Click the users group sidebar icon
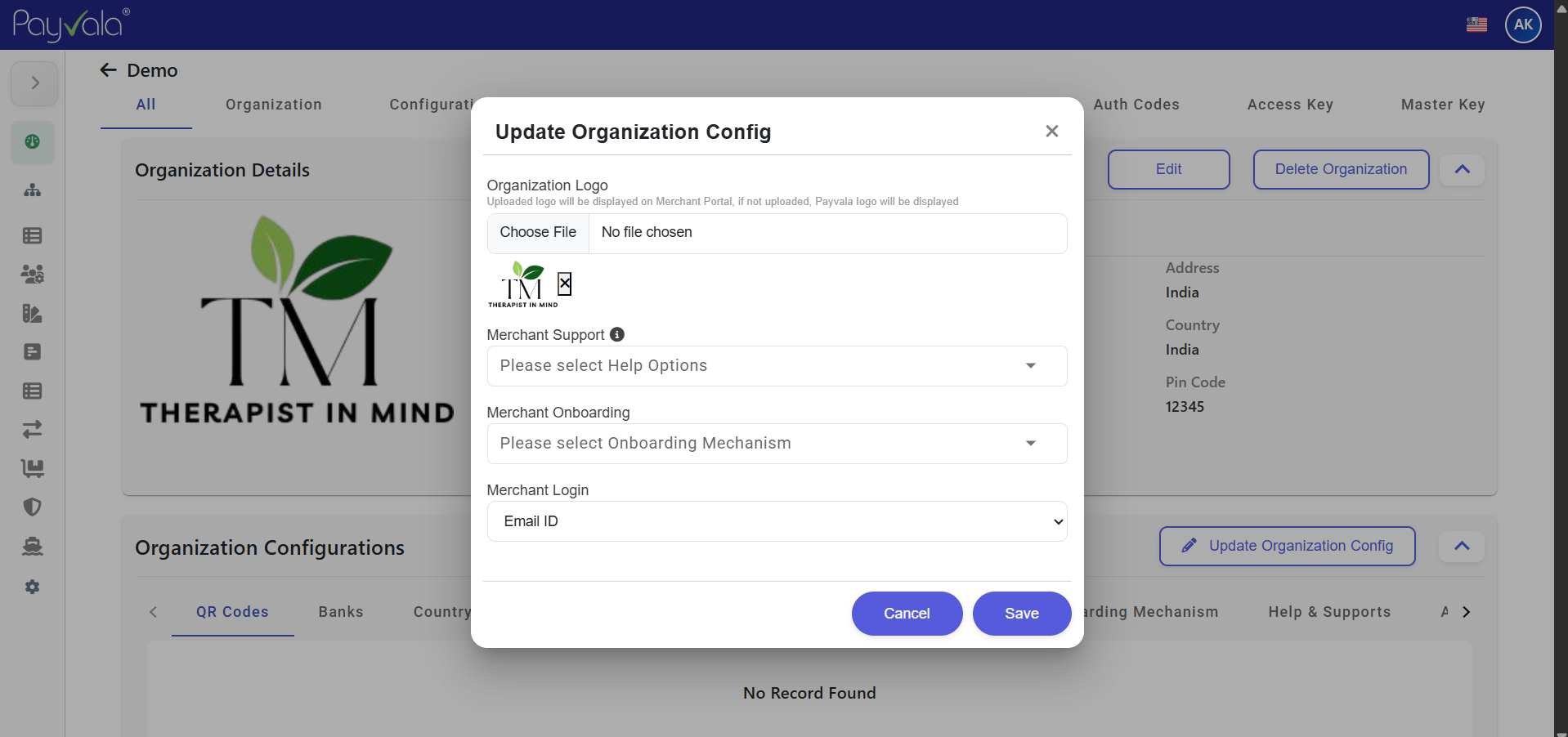The height and width of the screenshot is (737, 1568). pyautogui.click(x=33, y=275)
